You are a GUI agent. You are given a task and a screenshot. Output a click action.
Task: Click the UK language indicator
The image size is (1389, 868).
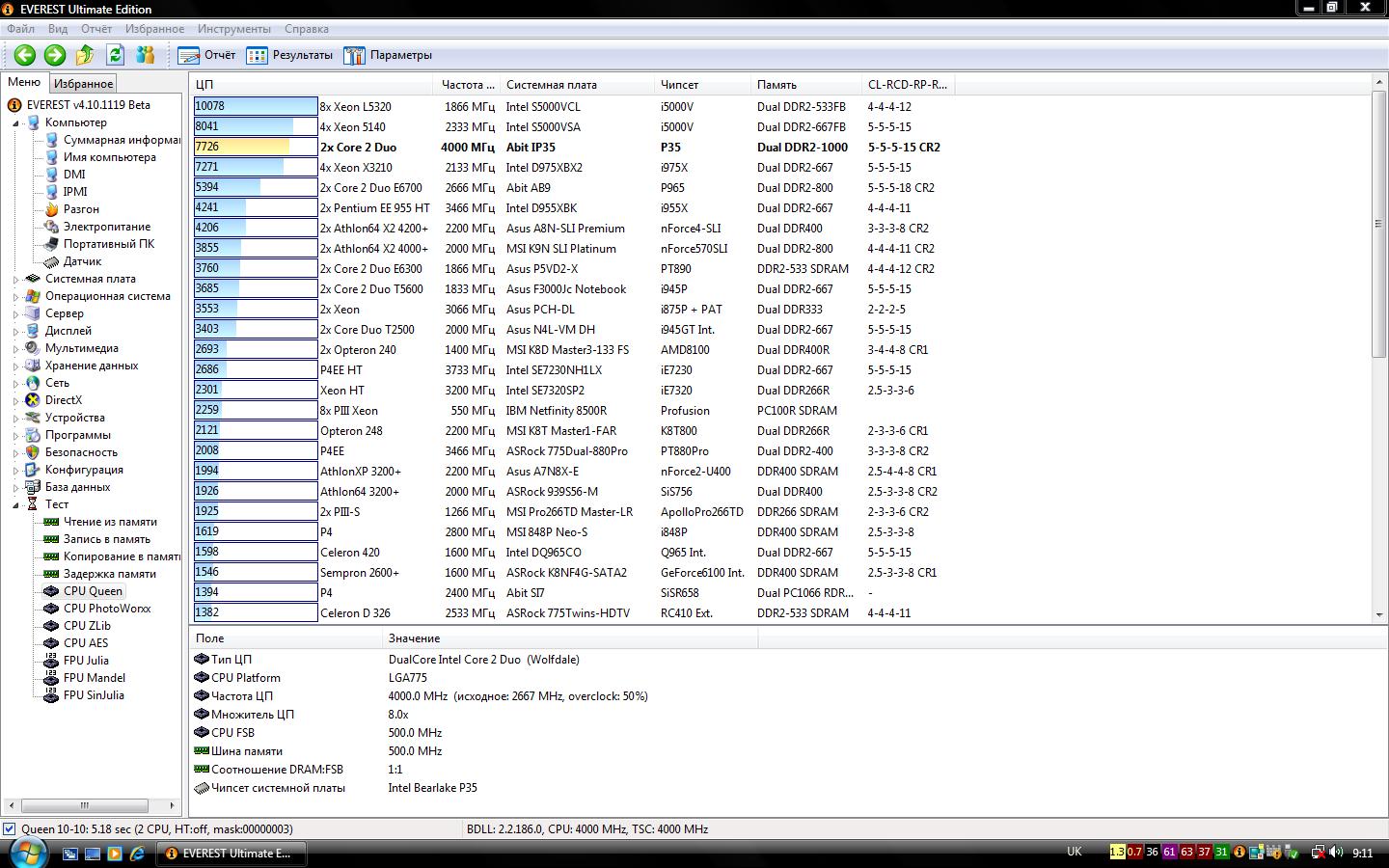pos(1075,852)
